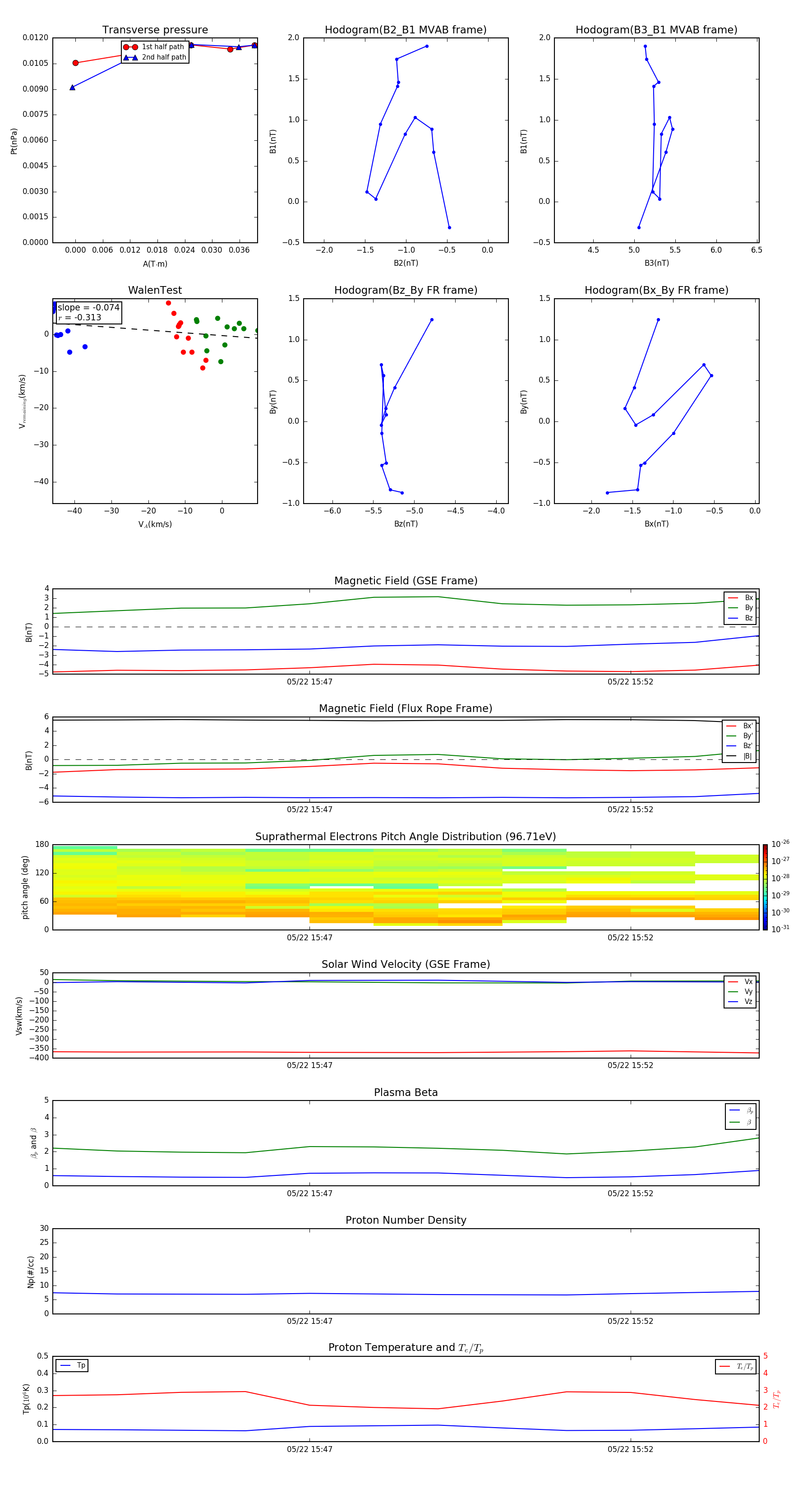This screenshot has height=1489, width=812.
Task: Click Bx legend entry in GSE magnetic field plot
Action: point(740,598)
